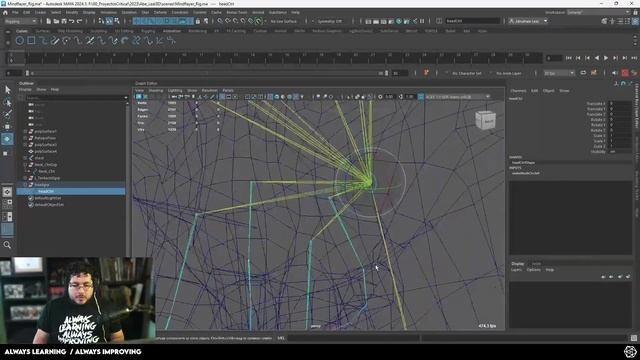
Task: Click the redo arrow icon
Action: 79,21
